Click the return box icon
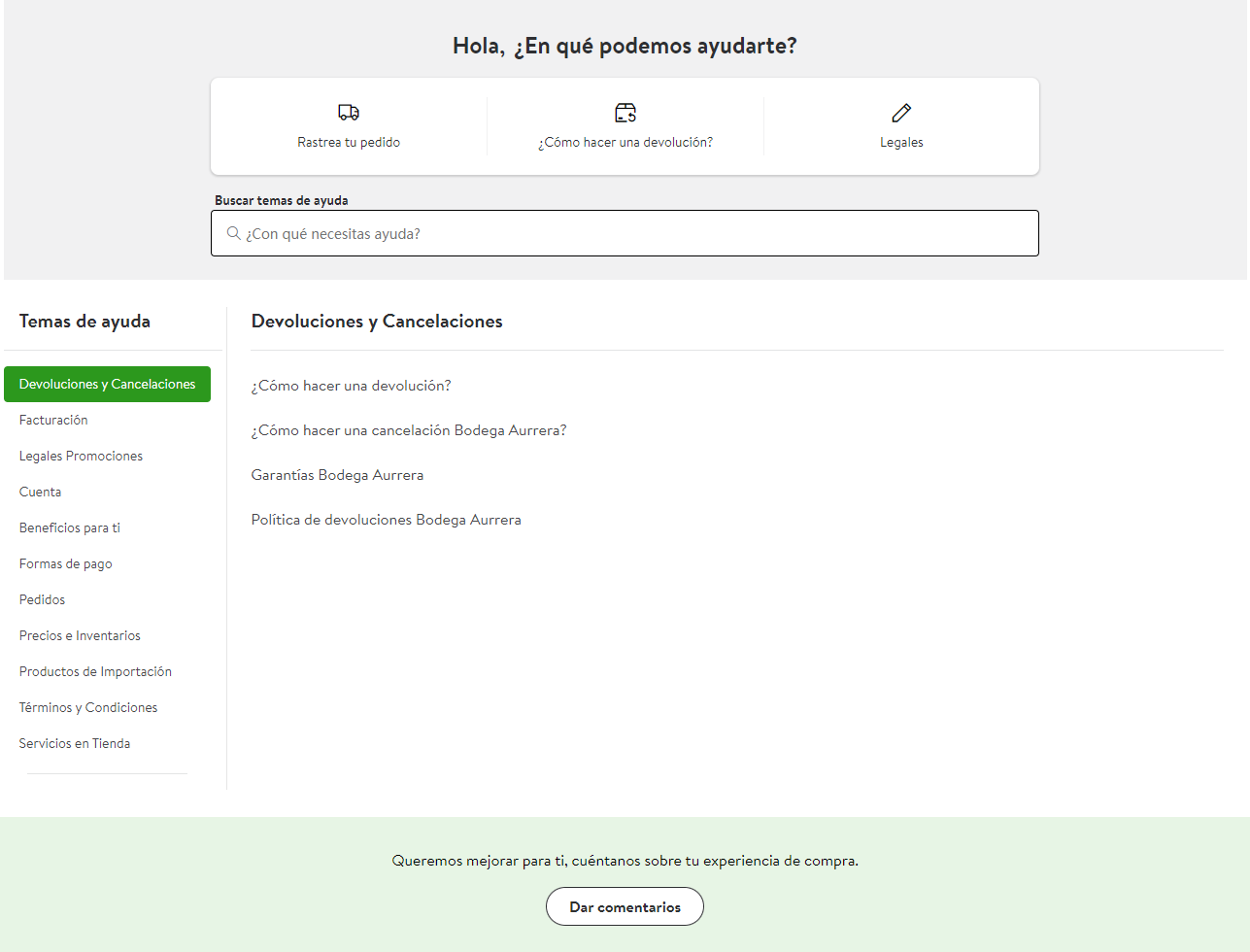Image resolution: width=1250 pixels, height=952 pixels. (x=625, y=113)
